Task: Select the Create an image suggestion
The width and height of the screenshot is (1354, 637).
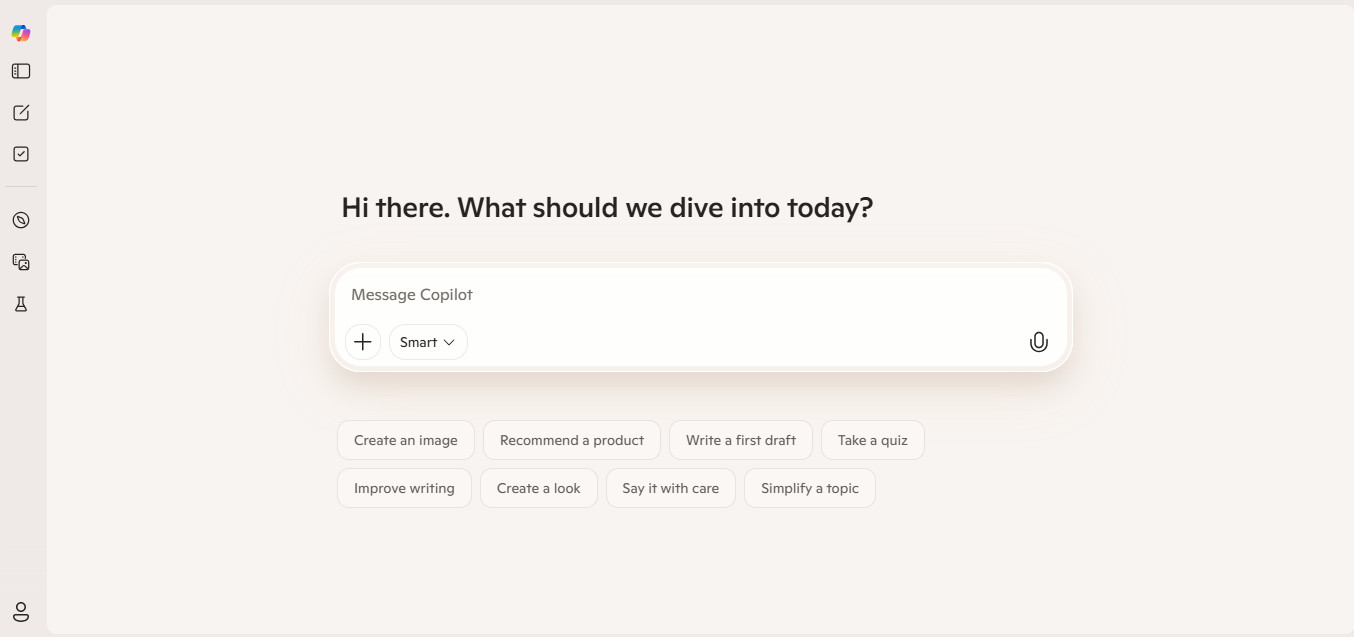Action: 405,440
